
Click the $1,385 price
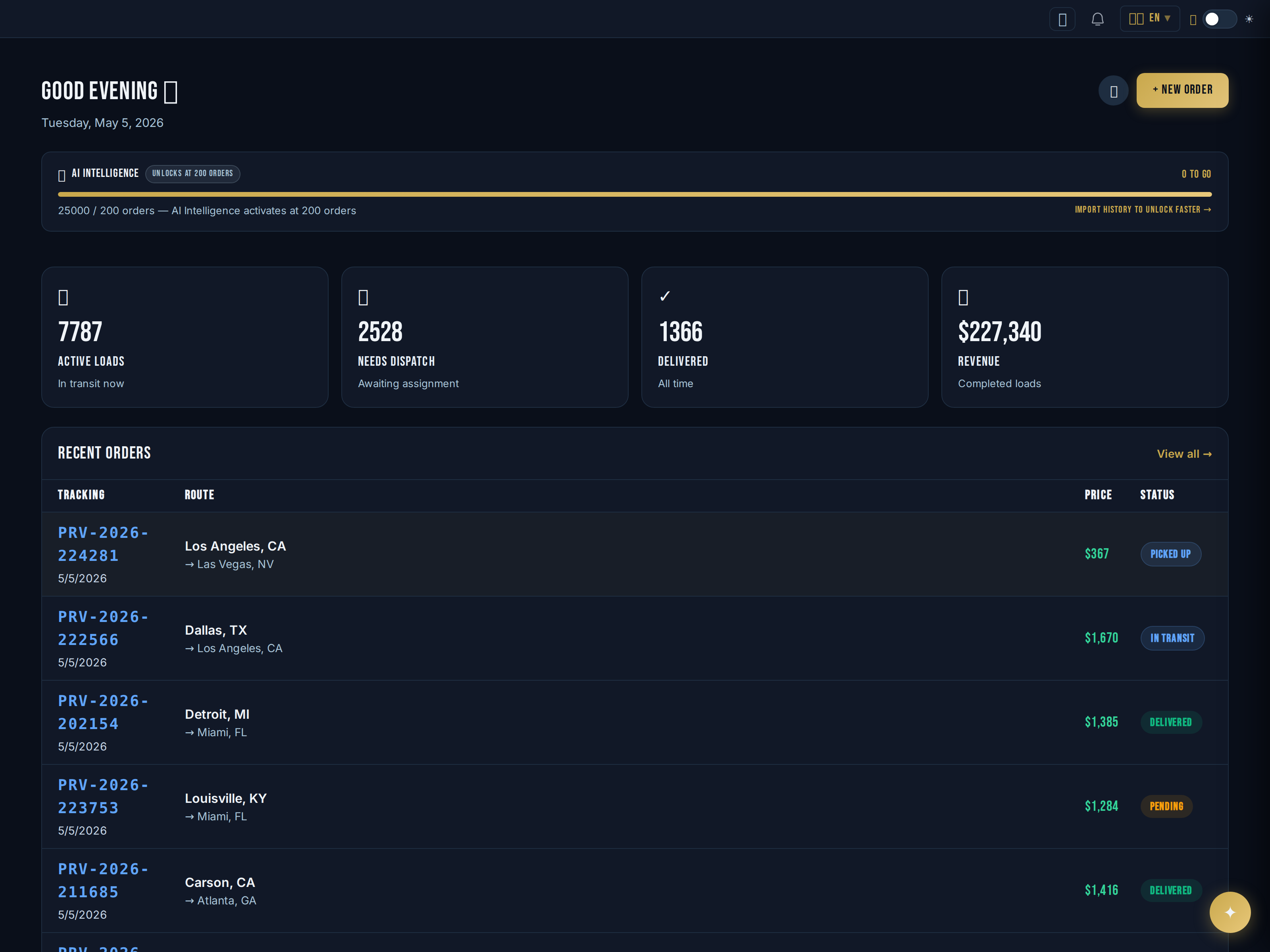pyautogui.click(x=1101, y=722)
